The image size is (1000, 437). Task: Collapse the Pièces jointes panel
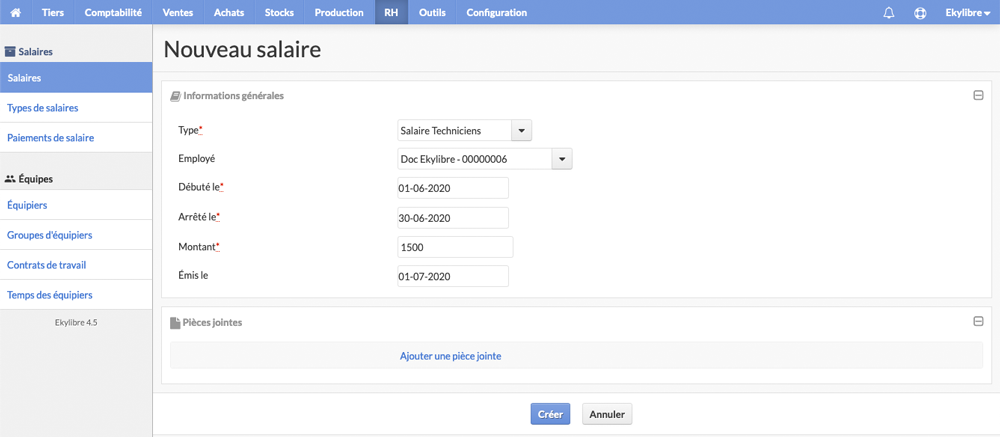[978, 322]
